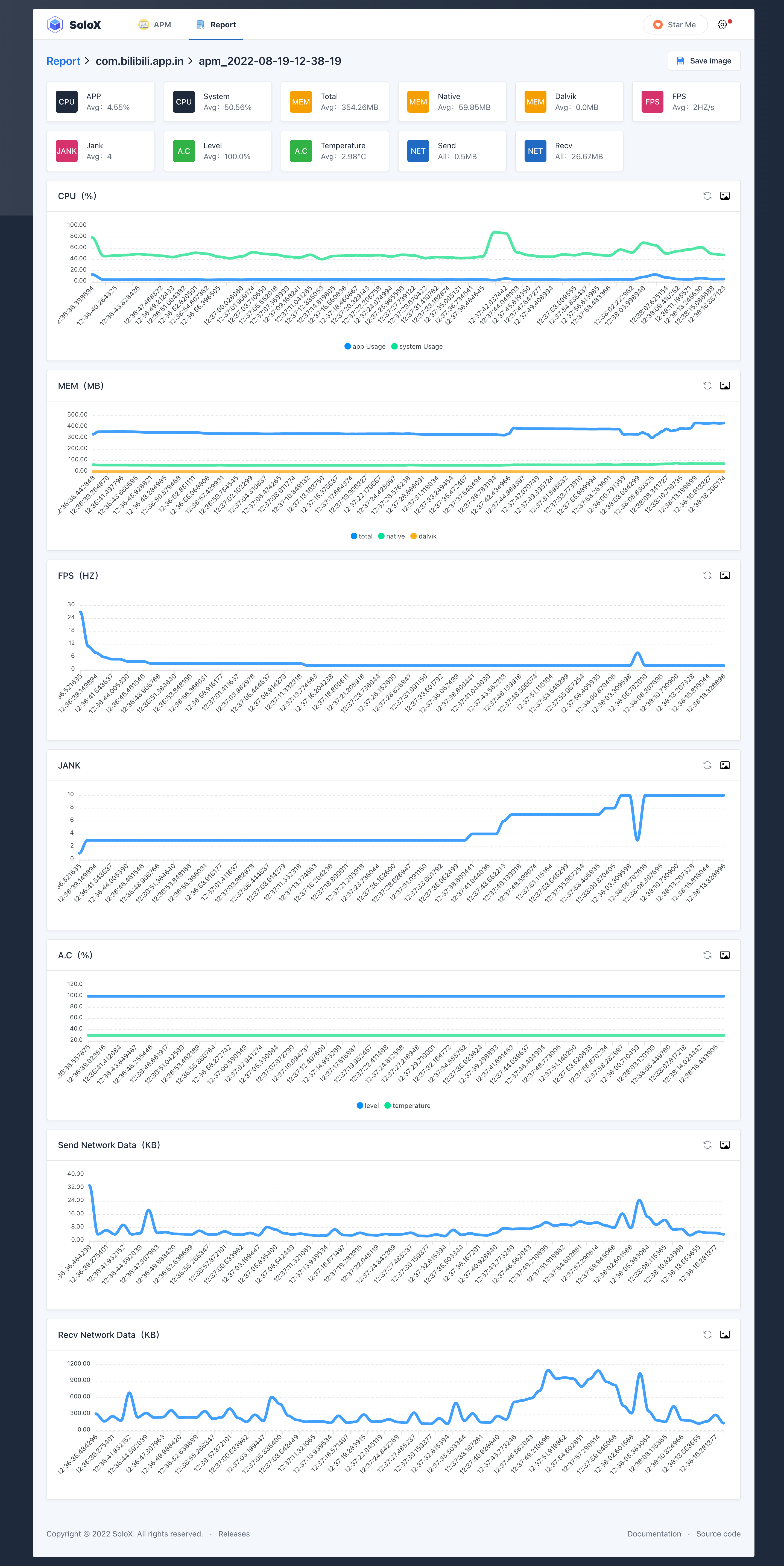The width and height of the screenshot is (784, 1566).
Task: Select the Report tab
Action: coord(216,24)
